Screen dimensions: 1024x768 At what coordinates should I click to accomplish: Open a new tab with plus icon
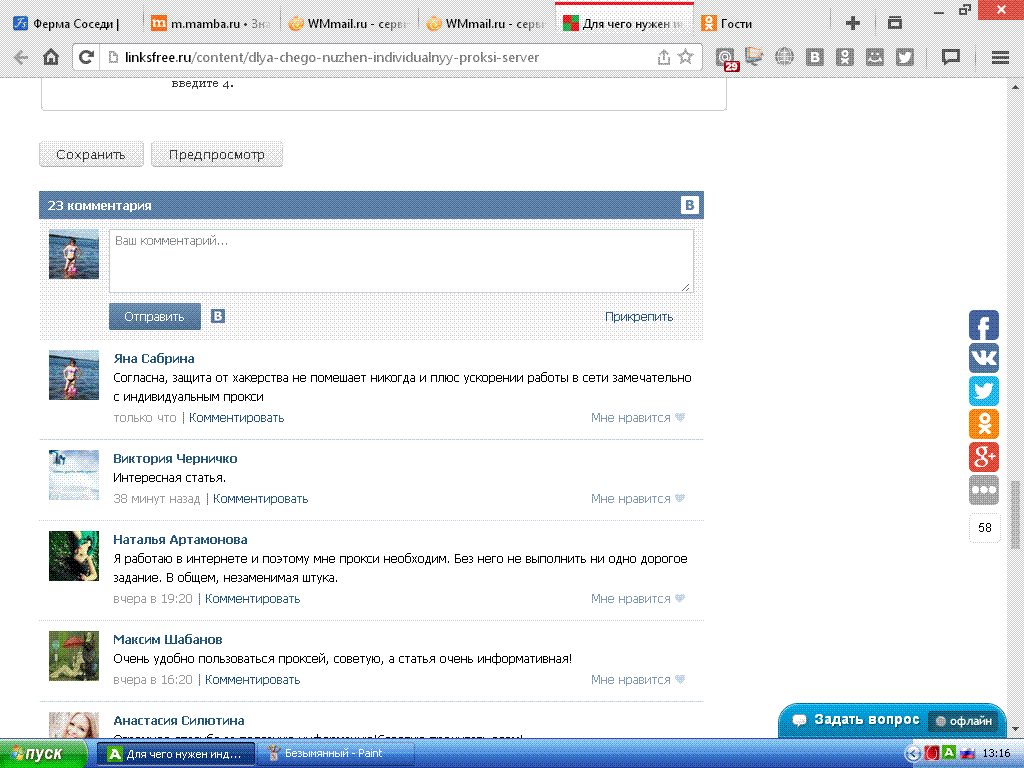852,24
